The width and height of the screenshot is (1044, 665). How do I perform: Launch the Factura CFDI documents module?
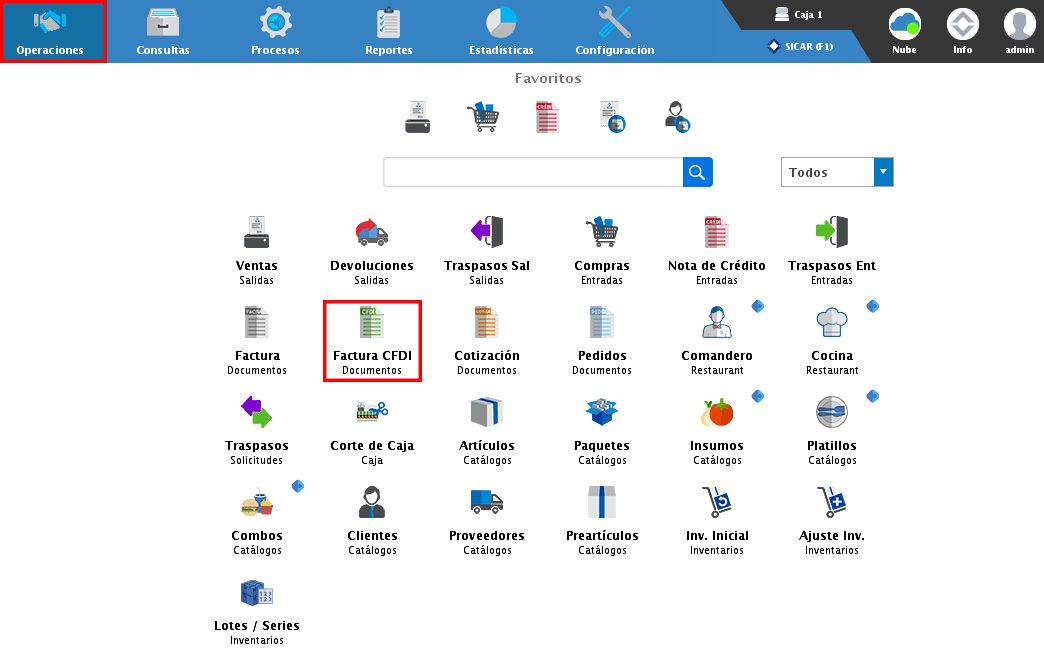point(371,325)
